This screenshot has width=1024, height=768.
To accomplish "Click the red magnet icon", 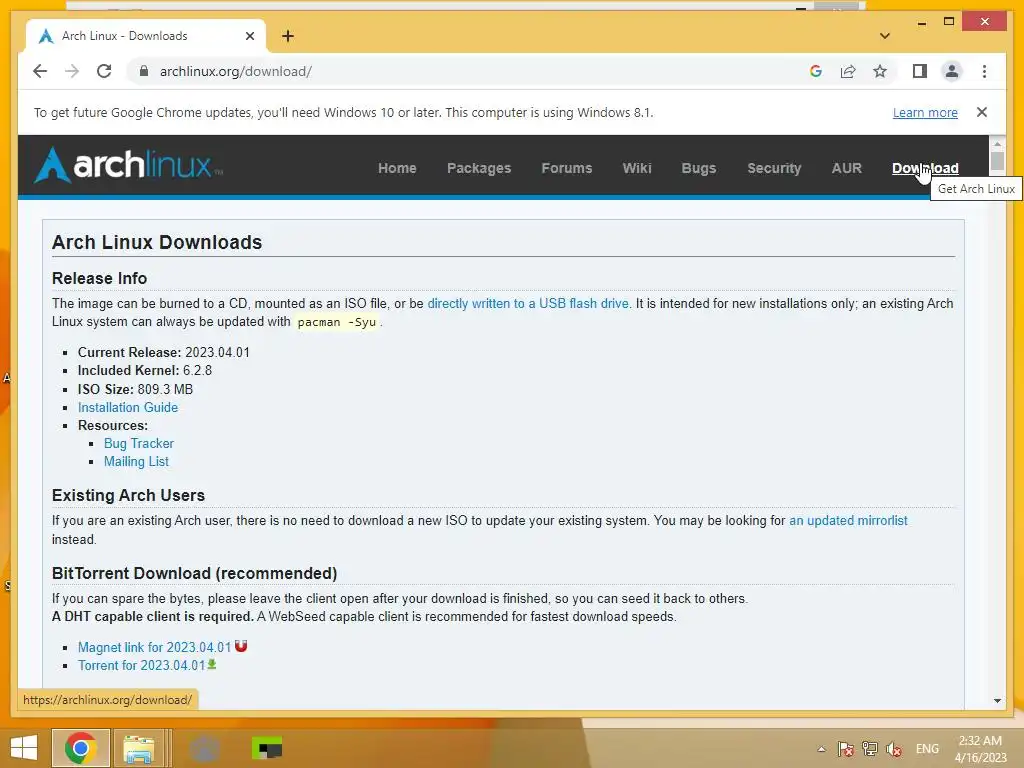I will coord(241,646).
